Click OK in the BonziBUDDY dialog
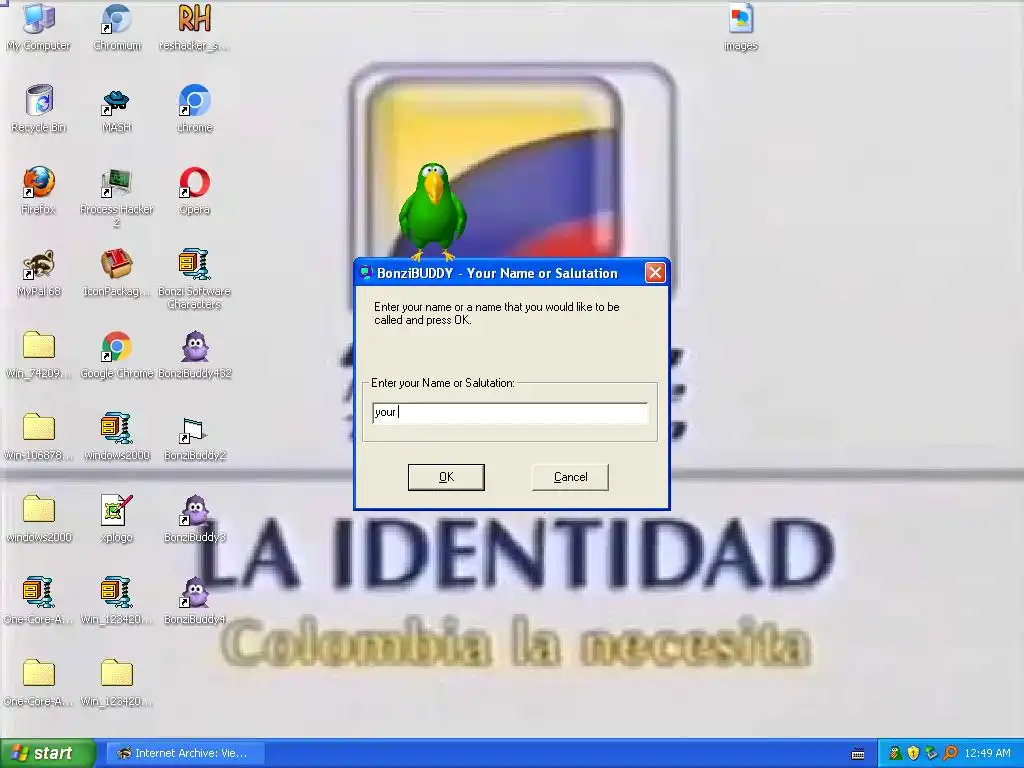The image size is (1024, 768). coord(446,477)
